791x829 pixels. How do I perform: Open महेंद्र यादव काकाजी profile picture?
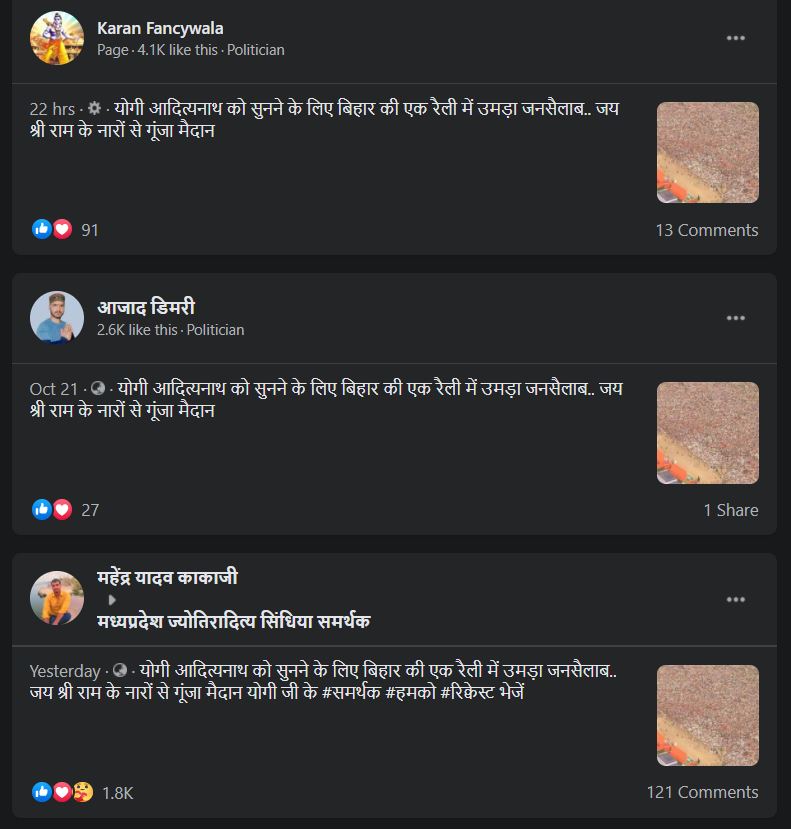coord(56,598)
